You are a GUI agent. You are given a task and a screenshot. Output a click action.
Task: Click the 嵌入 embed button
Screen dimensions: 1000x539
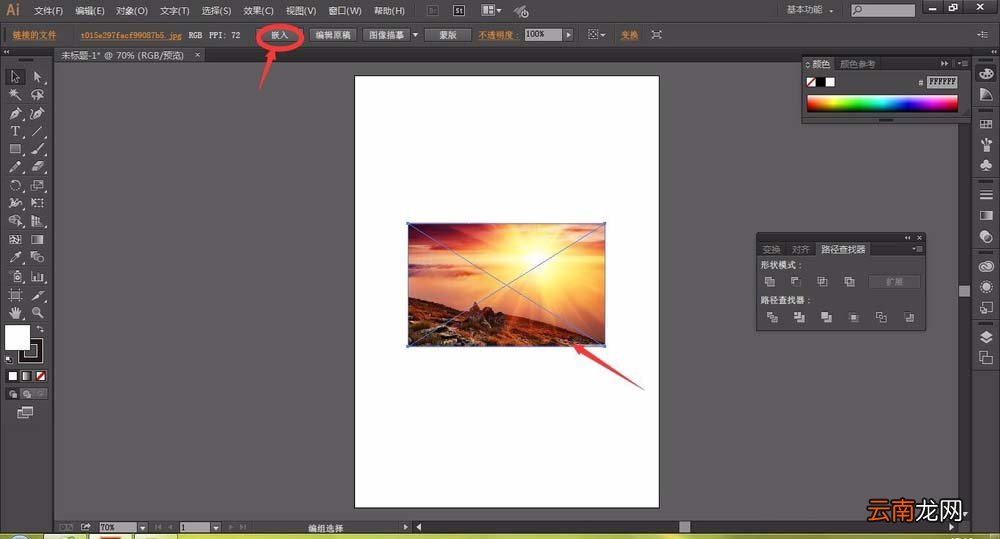pos(279,35)
